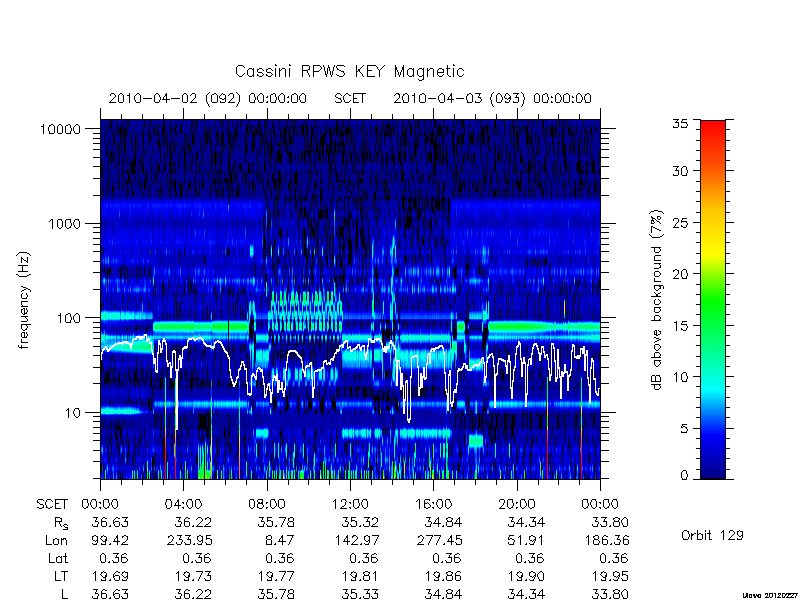800x600 pixels.
Task: Click the LT value 19.77
Action: point(277,576)
